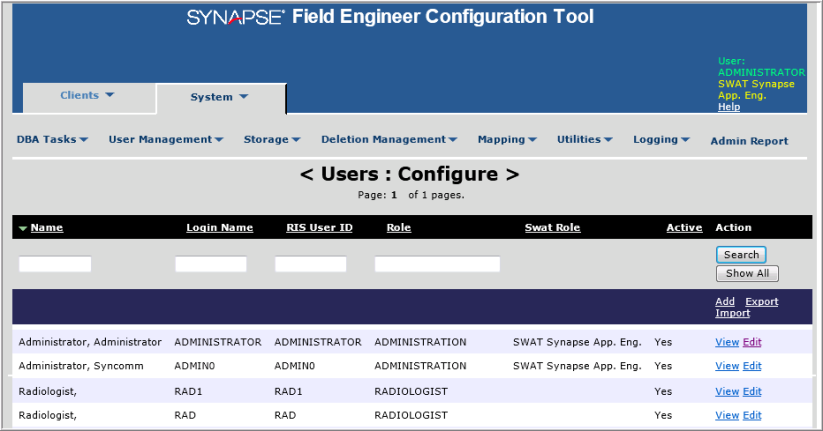
Task: Select the ADMIN0 login name cell
Action: (x=195, y=366)
